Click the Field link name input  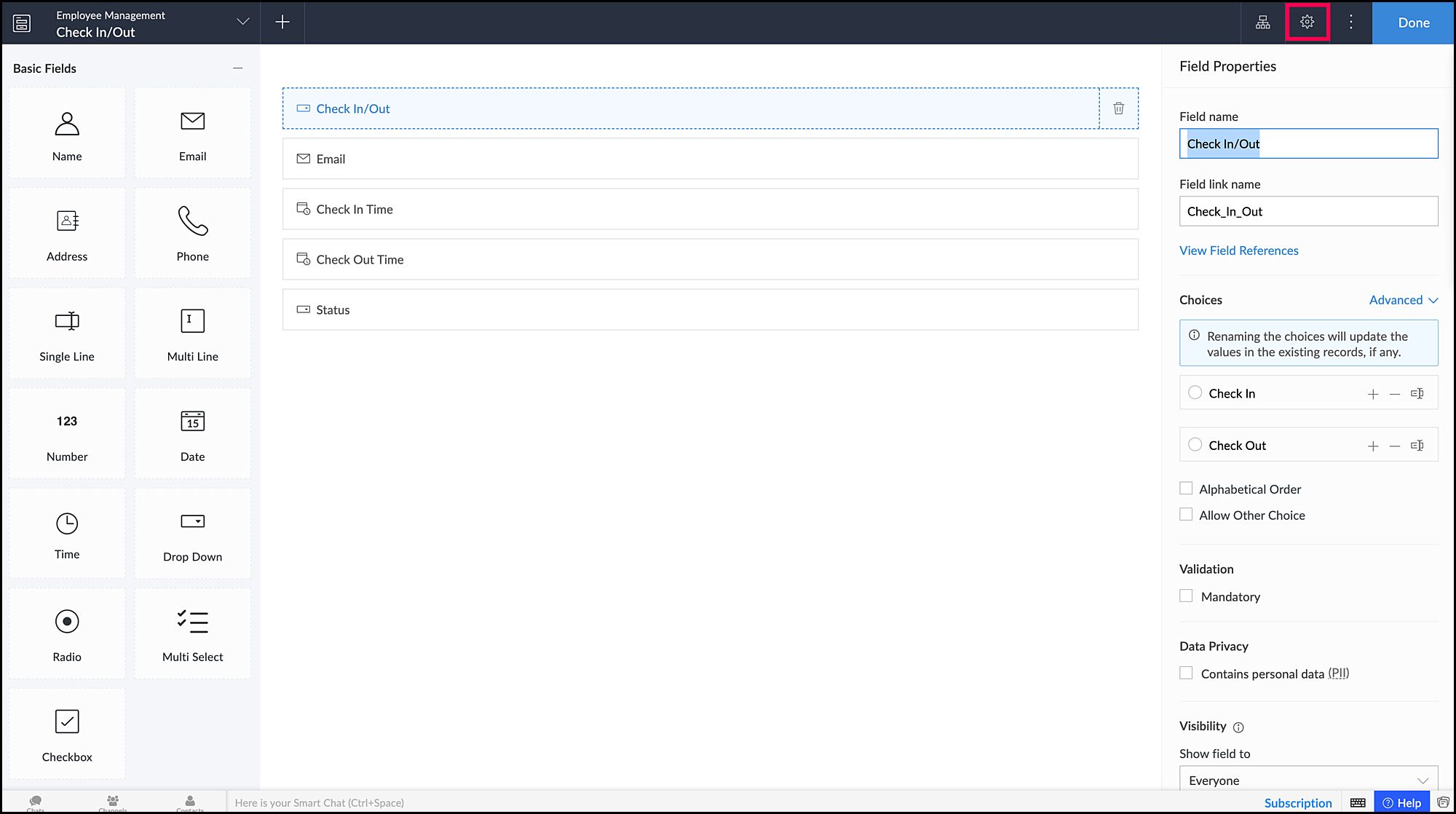[1307, 211]
